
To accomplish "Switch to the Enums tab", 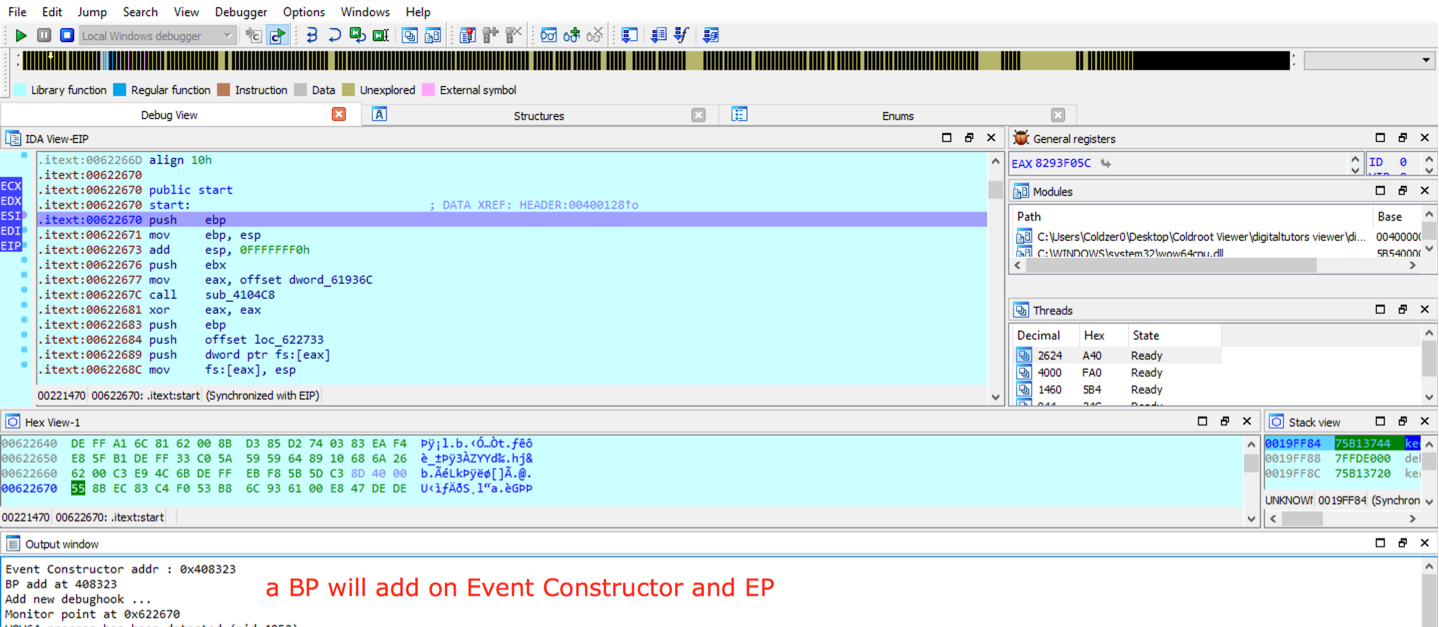I will (897, 115).
